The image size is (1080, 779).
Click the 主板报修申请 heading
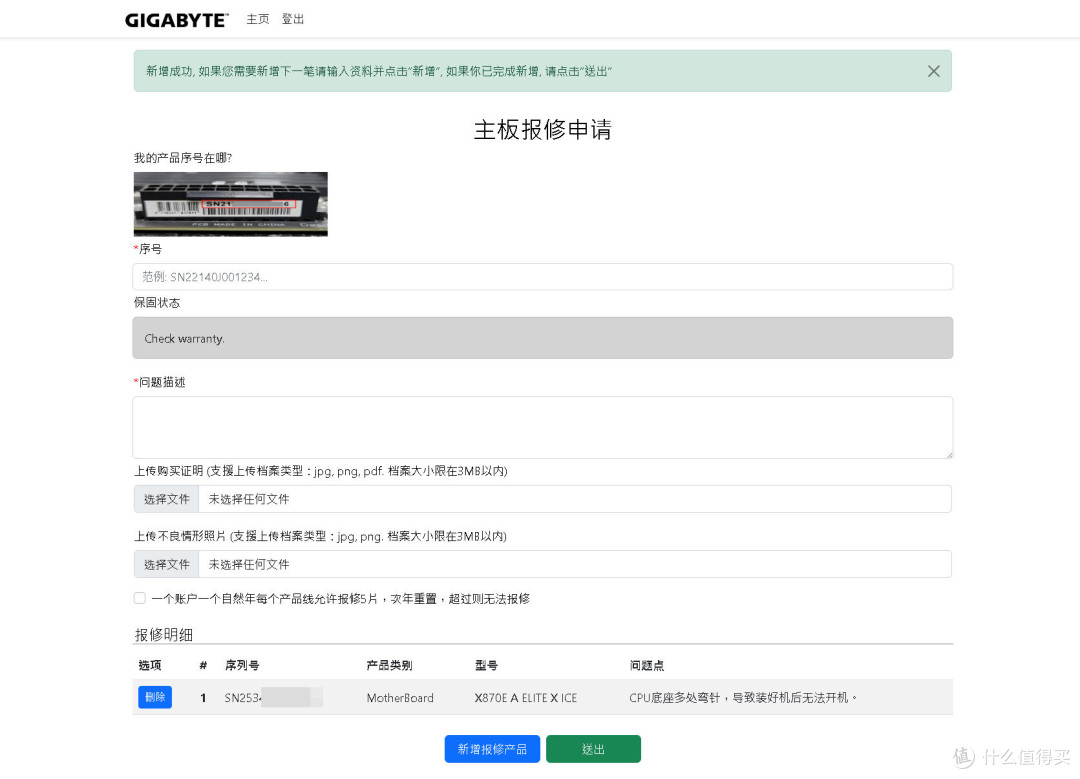543,129
